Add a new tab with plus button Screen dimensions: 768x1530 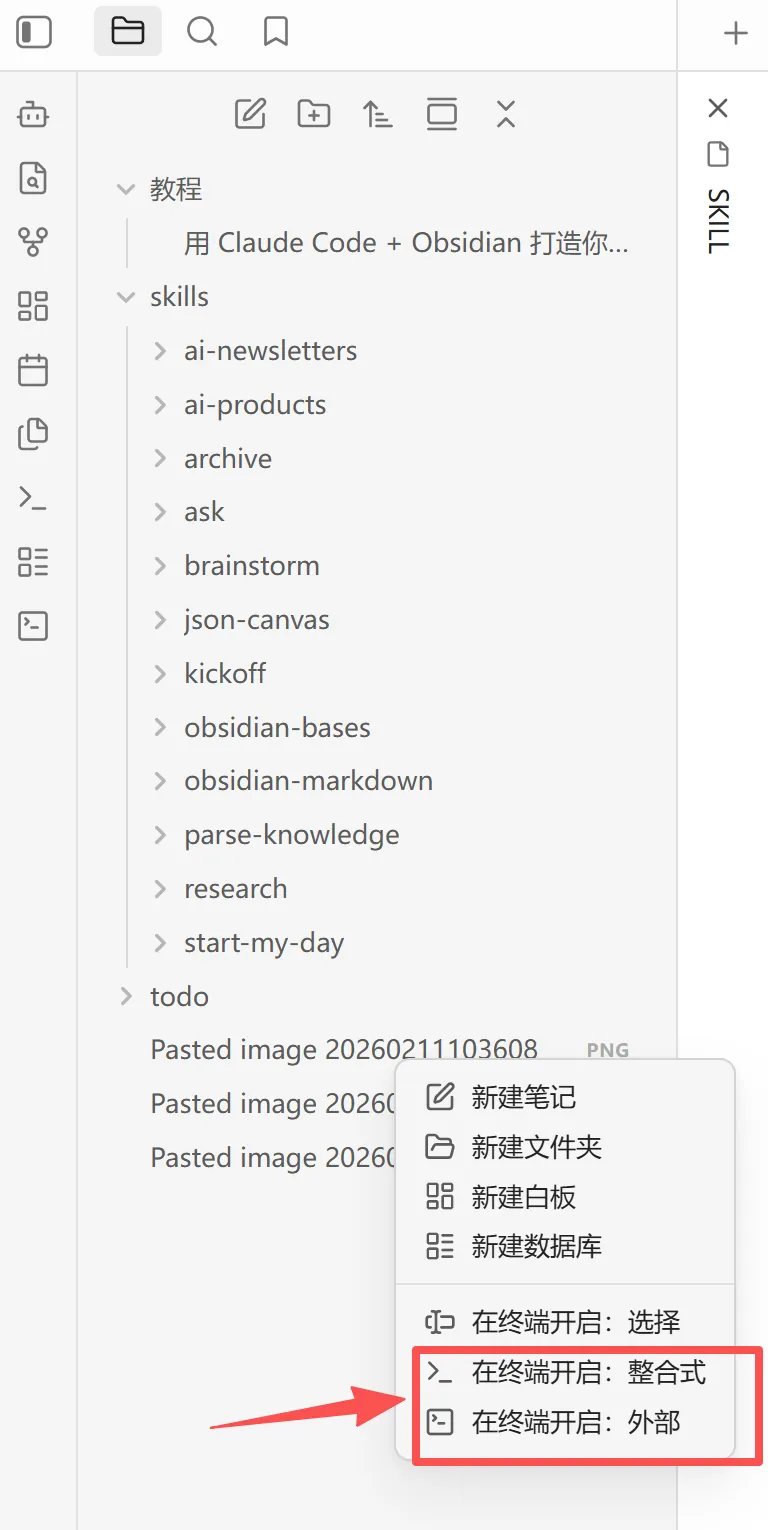point(736,33)
